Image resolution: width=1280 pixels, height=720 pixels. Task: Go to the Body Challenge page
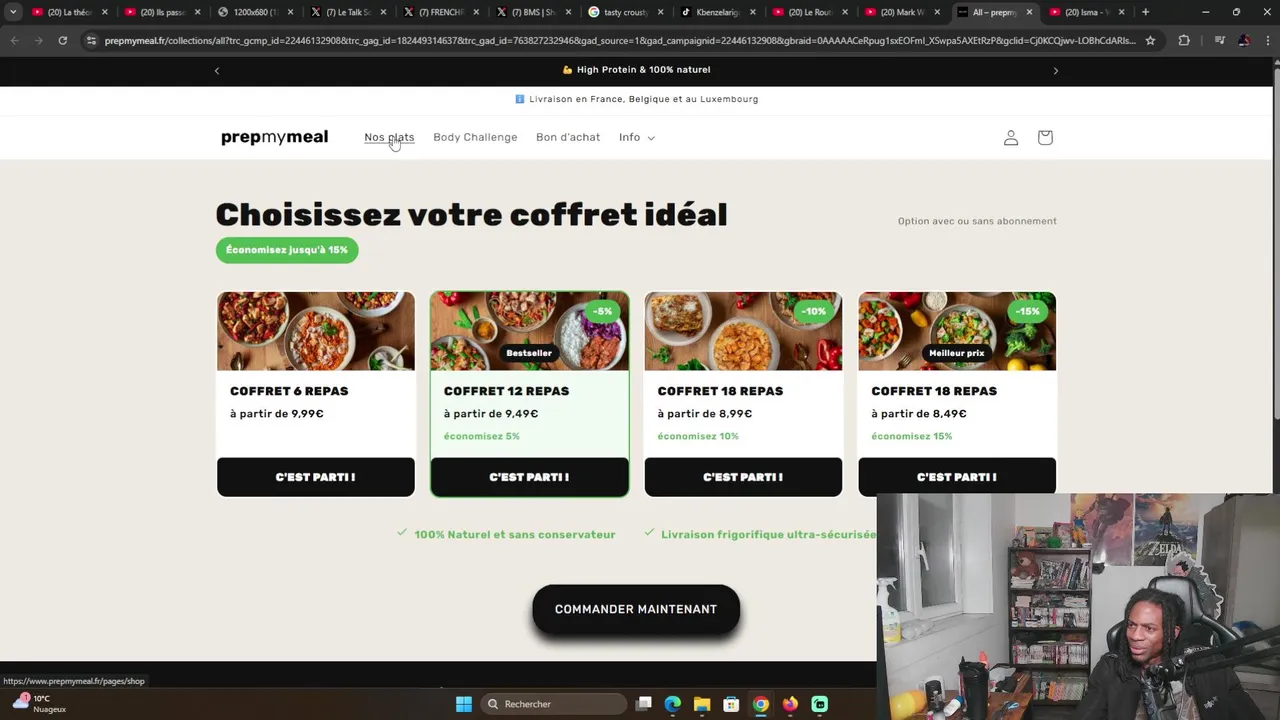[x=475, y=137]
